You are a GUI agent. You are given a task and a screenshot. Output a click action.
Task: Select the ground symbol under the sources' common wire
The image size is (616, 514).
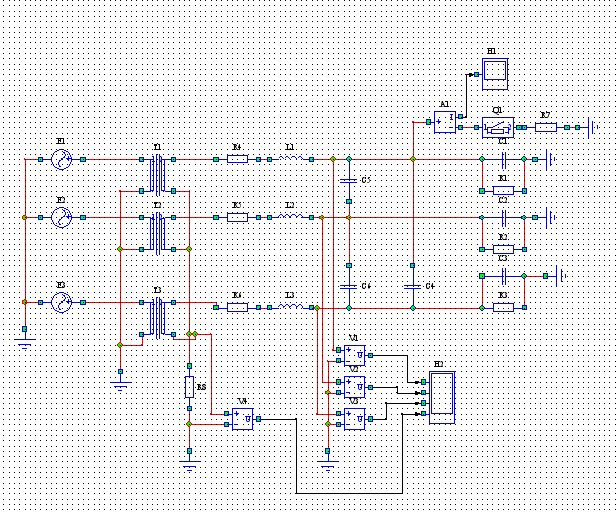(25, 344)
